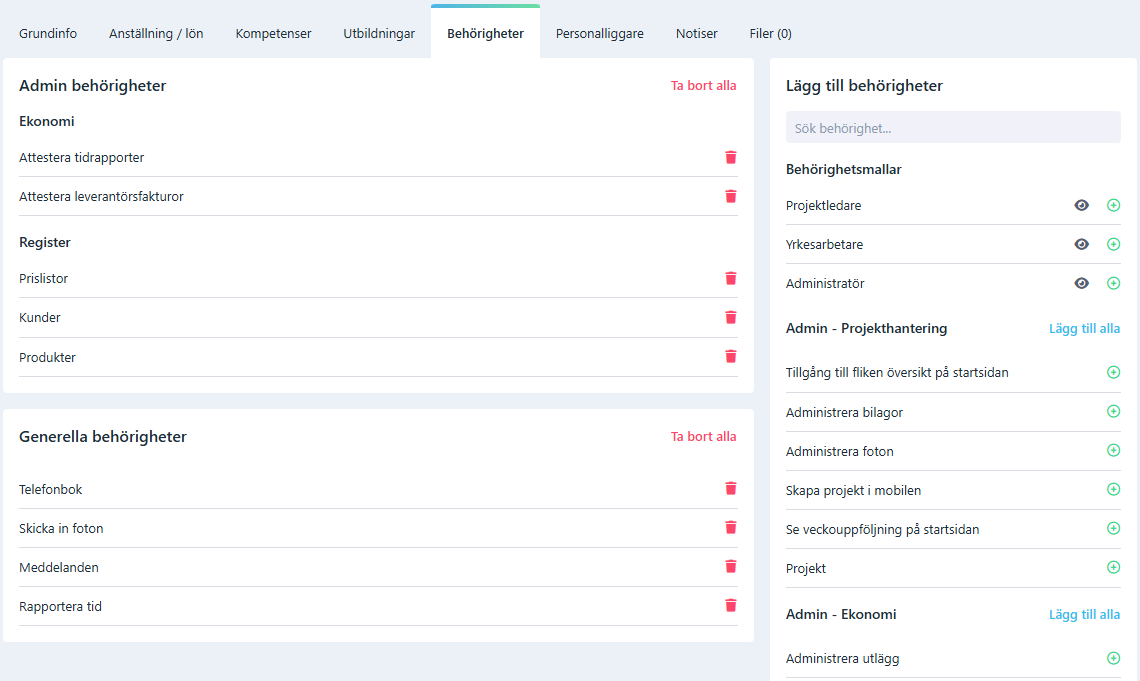Switch to the Notiser tab
The image size is (1140, 681).
tap(697, 33)
